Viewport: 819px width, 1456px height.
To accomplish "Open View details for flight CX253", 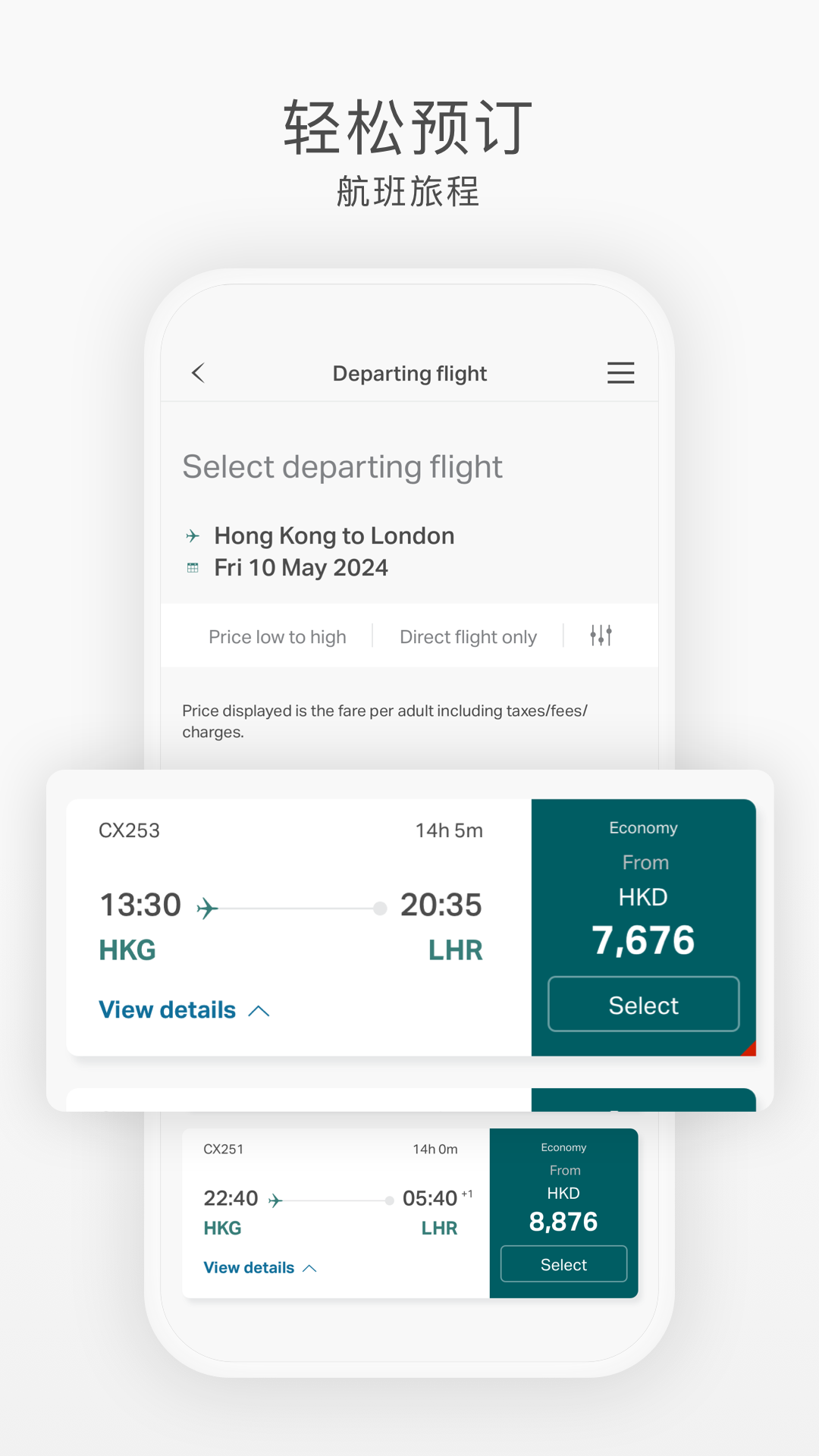I will coord(168,1010).
